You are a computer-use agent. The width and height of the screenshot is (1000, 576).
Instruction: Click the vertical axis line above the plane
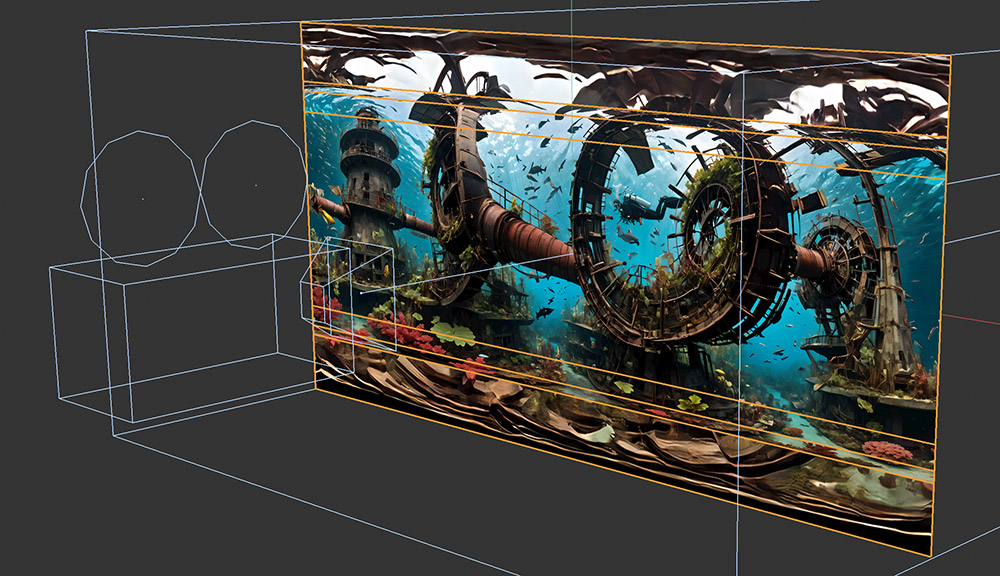[x=572, y=12]
